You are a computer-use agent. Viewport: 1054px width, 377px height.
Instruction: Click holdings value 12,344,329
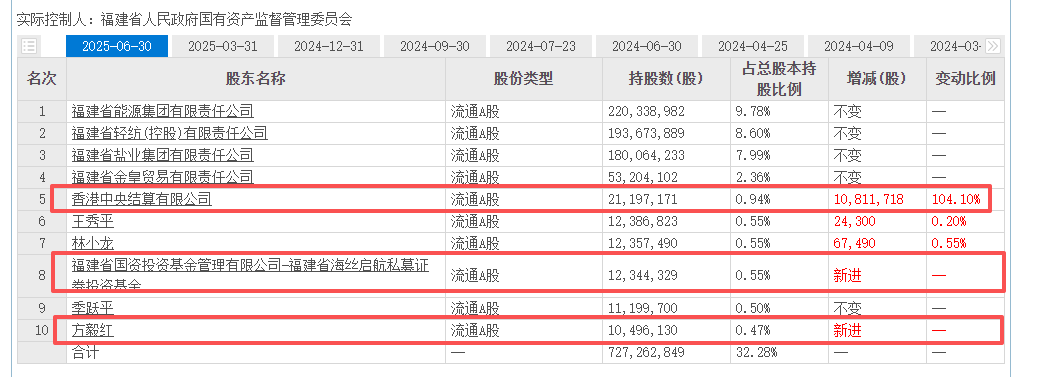[x=643, y=275]
